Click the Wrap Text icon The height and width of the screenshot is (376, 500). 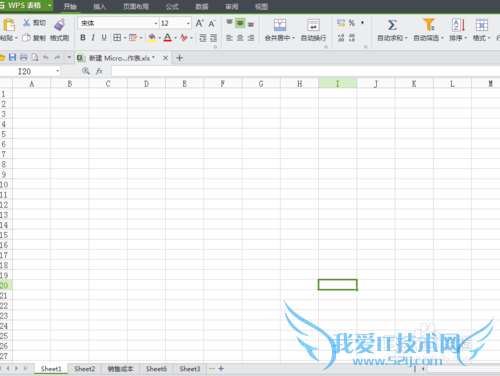coord(313,25)
